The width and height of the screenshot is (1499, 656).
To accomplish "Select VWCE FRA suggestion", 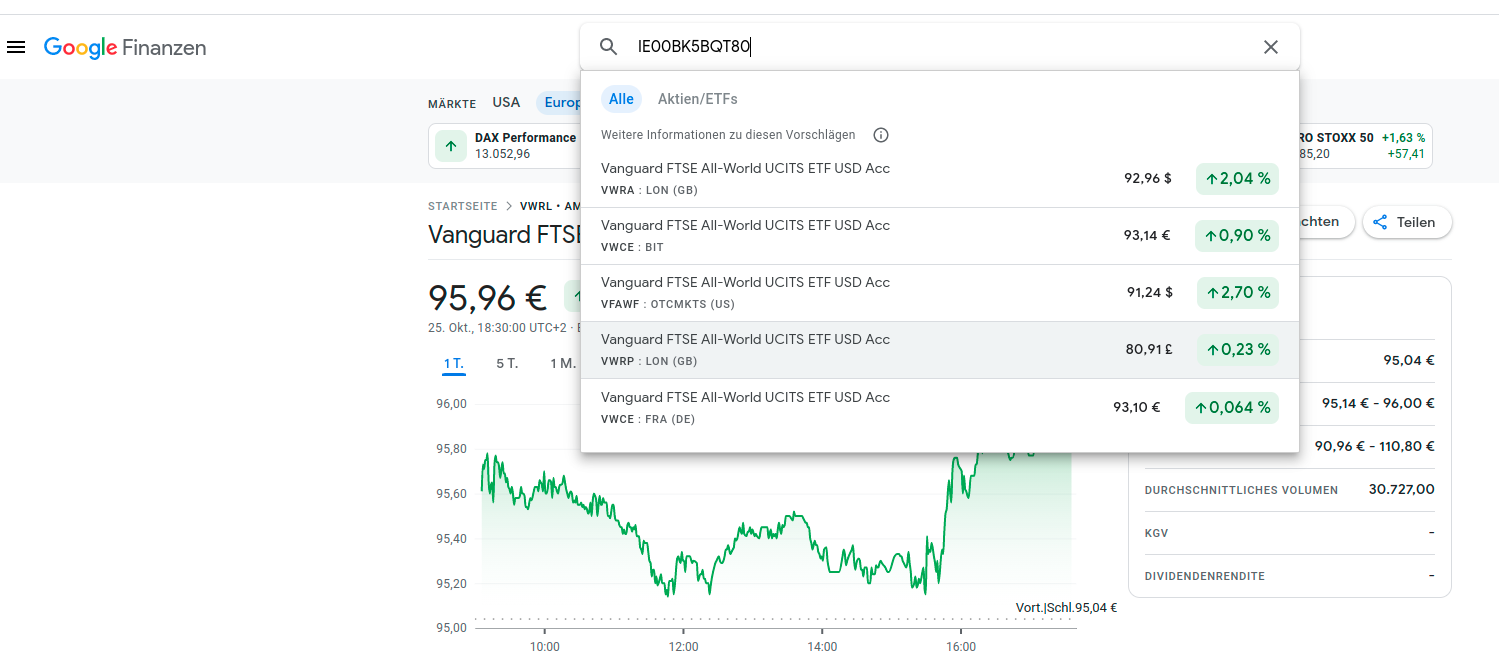I will click(x=745, y=407).
